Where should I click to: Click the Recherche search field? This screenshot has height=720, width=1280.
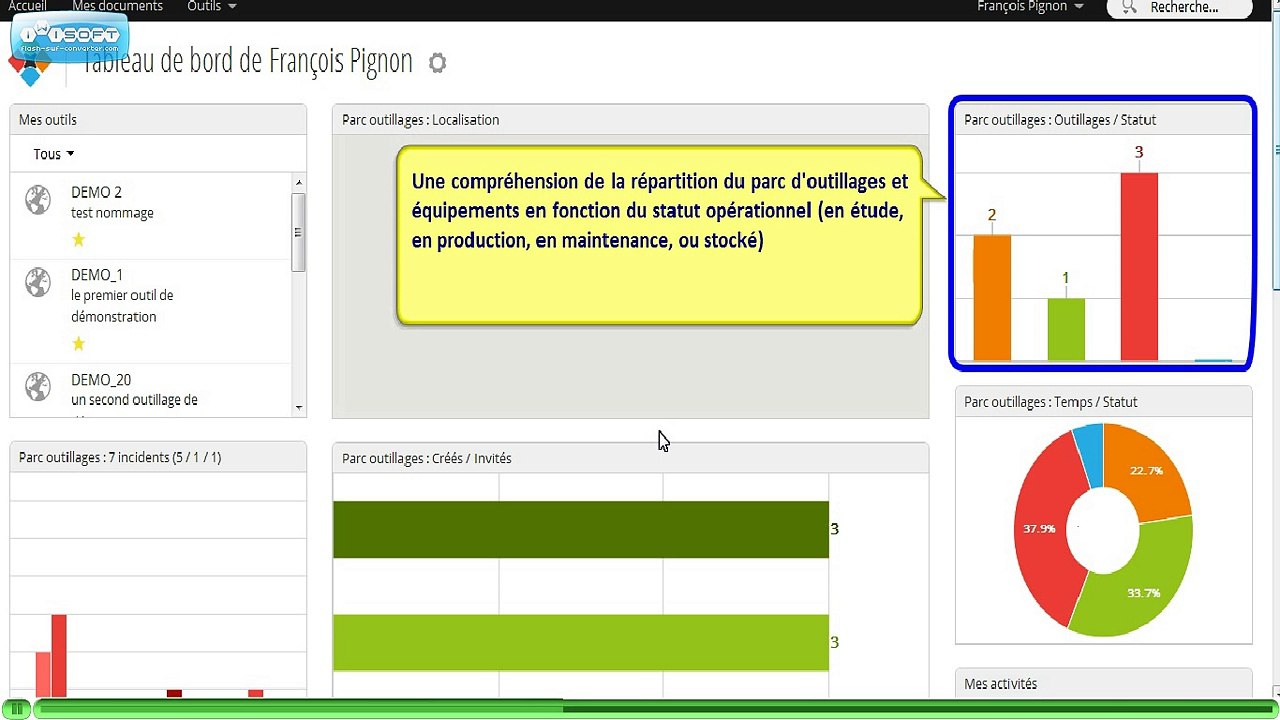click(1180, 8)
